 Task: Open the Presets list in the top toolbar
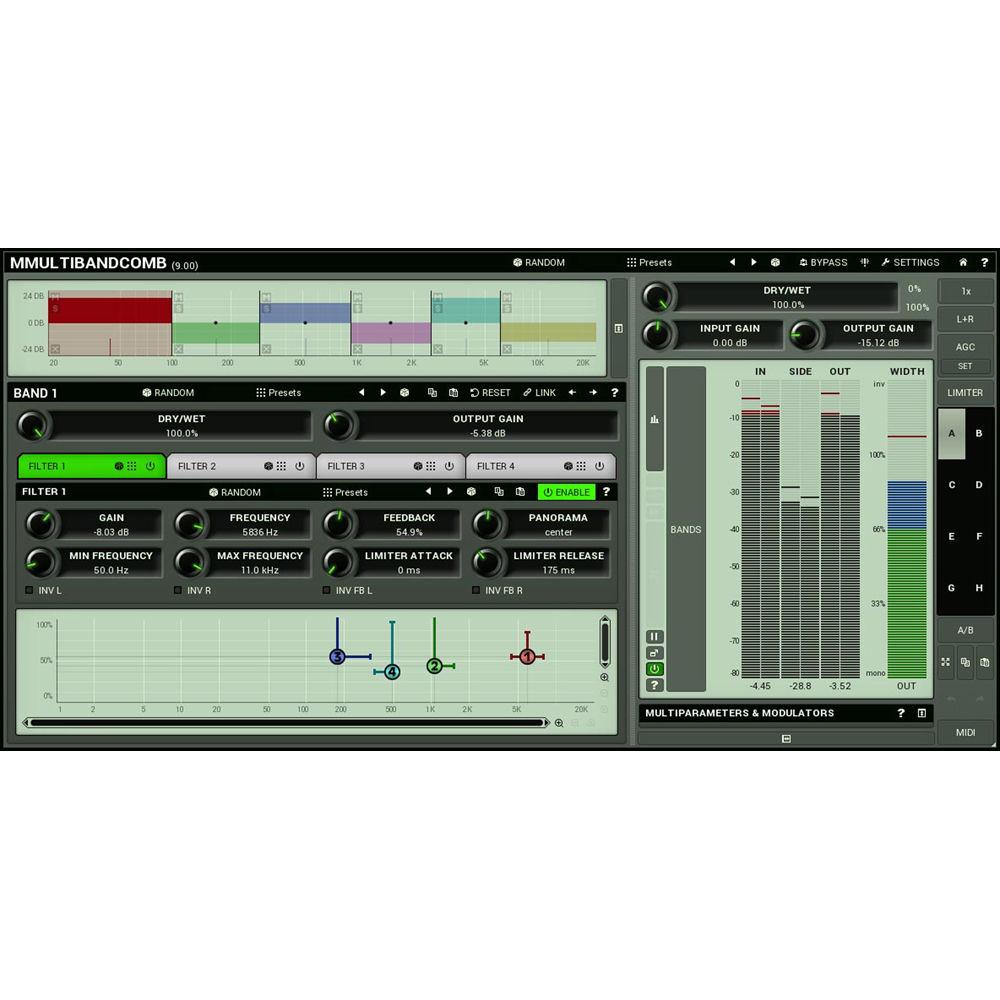click(x=650, y=262)
